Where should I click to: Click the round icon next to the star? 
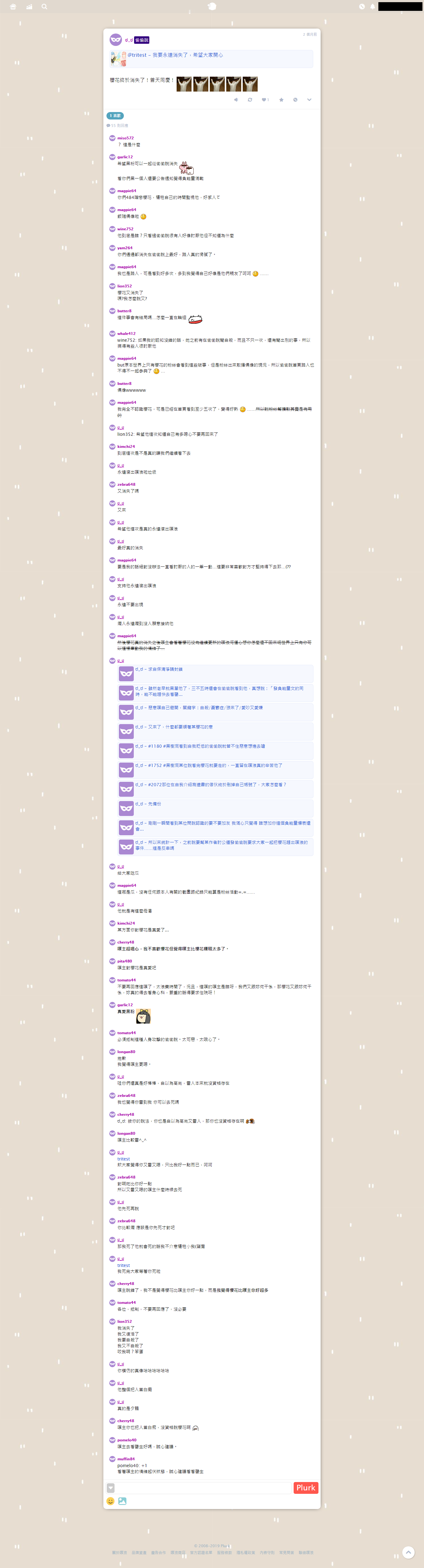(295, 99)
